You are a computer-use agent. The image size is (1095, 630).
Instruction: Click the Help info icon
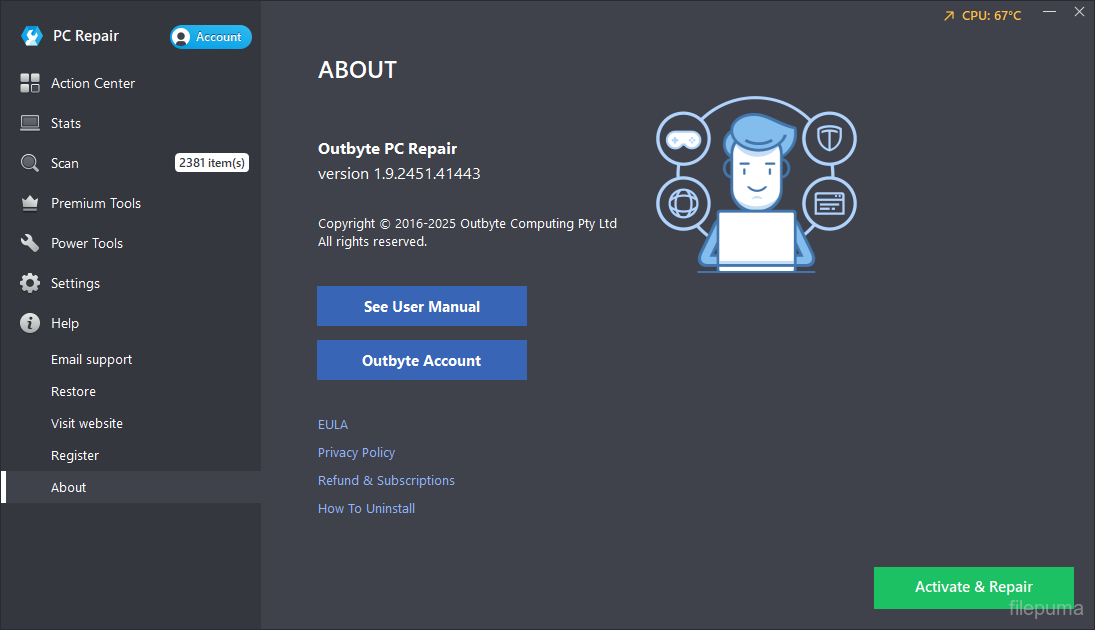30,324
